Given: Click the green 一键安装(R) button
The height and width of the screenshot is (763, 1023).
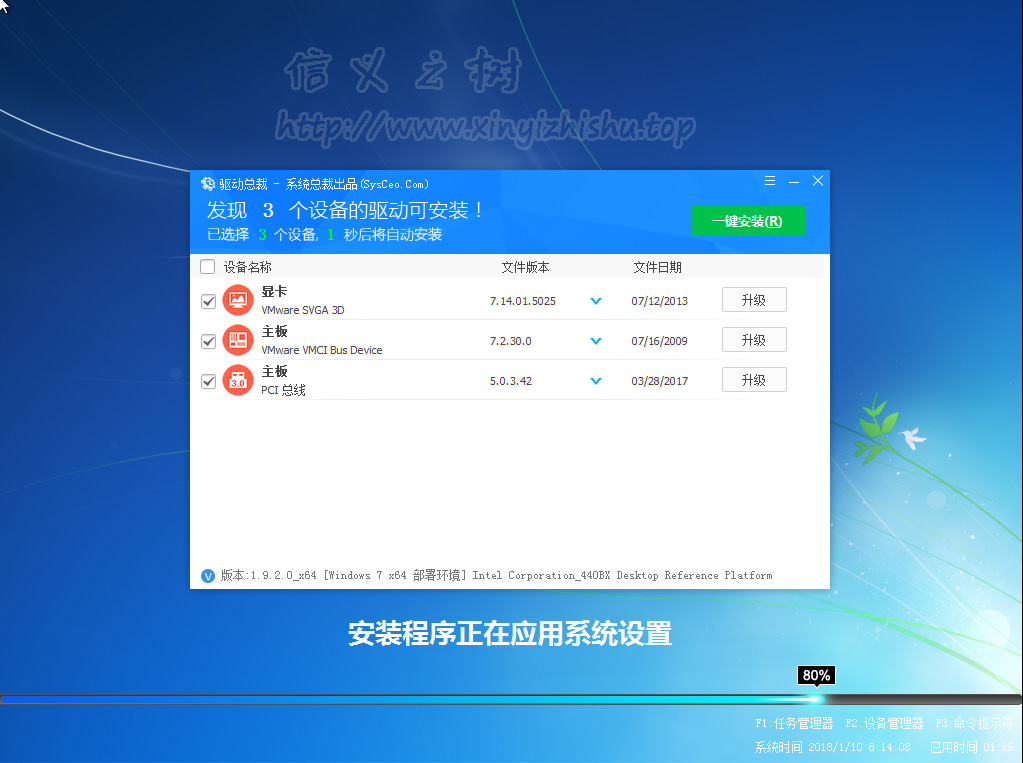Looking at the screenshot, I should click(747, 221).
